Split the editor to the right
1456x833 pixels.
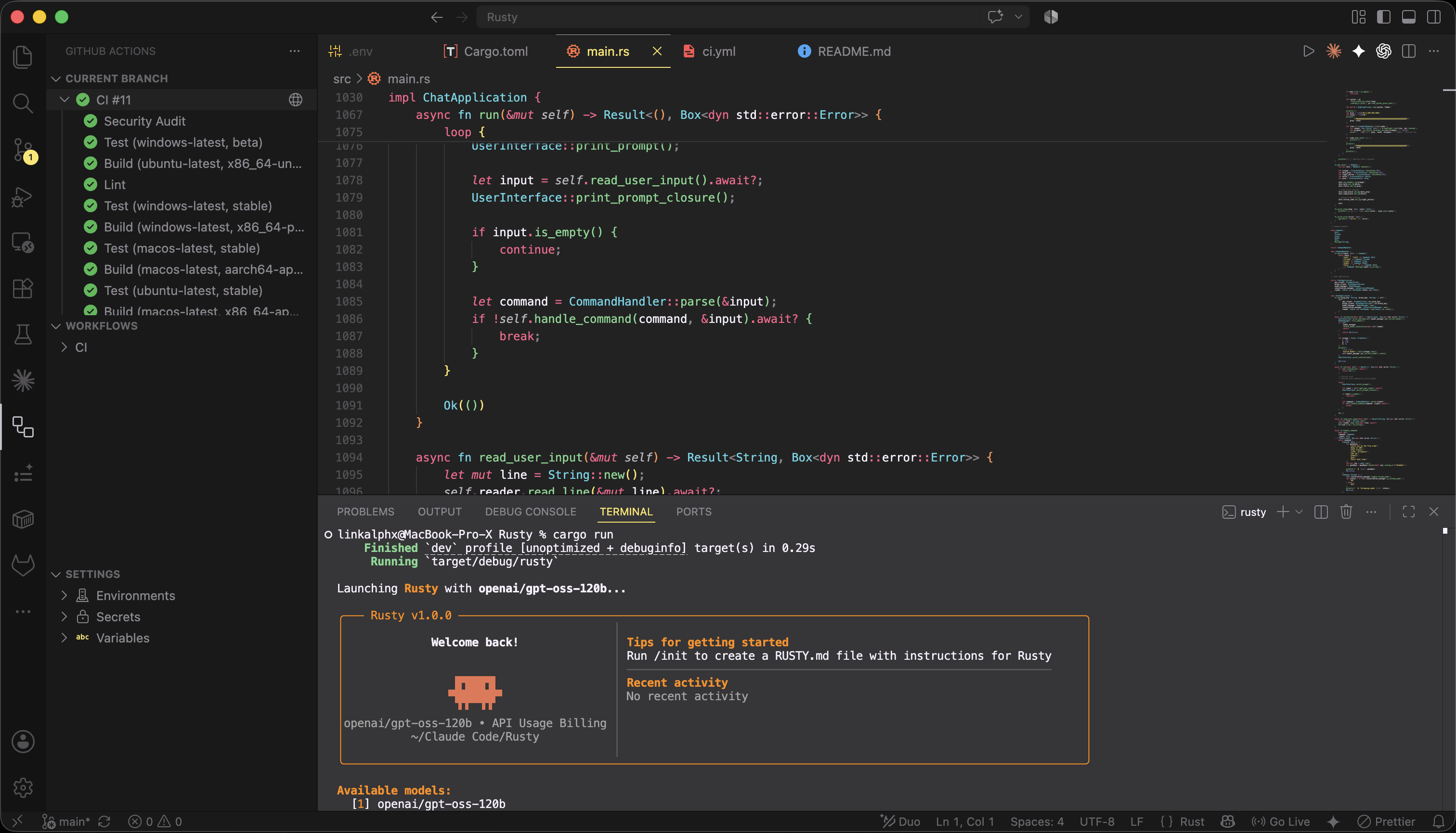1409,51
